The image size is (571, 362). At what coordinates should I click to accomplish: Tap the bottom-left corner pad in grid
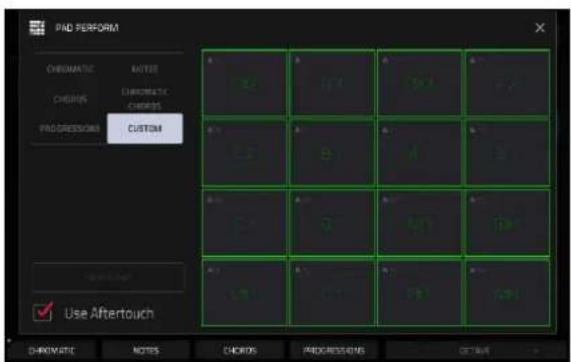point(244,293)
